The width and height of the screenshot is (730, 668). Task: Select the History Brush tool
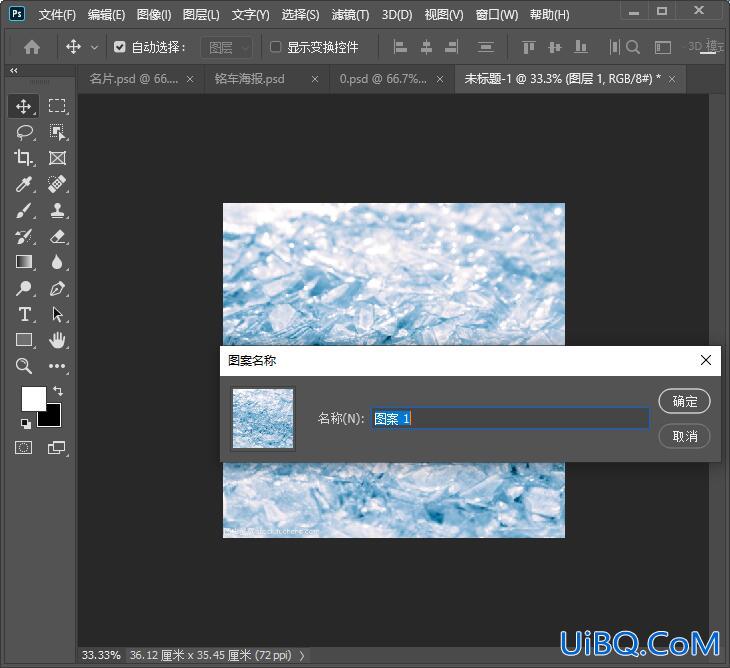click(23, 236)
